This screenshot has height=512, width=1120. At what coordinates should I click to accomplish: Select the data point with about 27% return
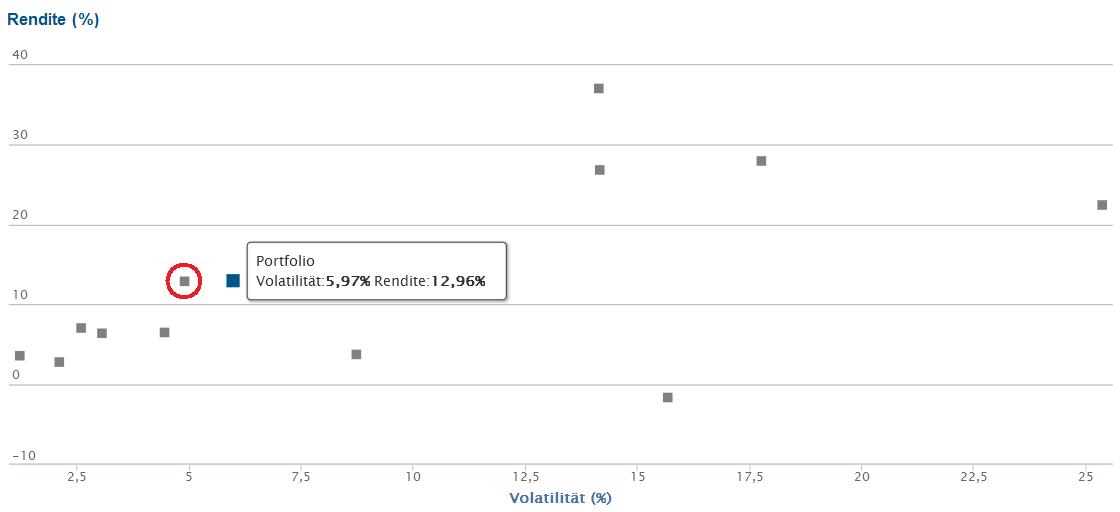pyautogui.click(x=600, y=170)
